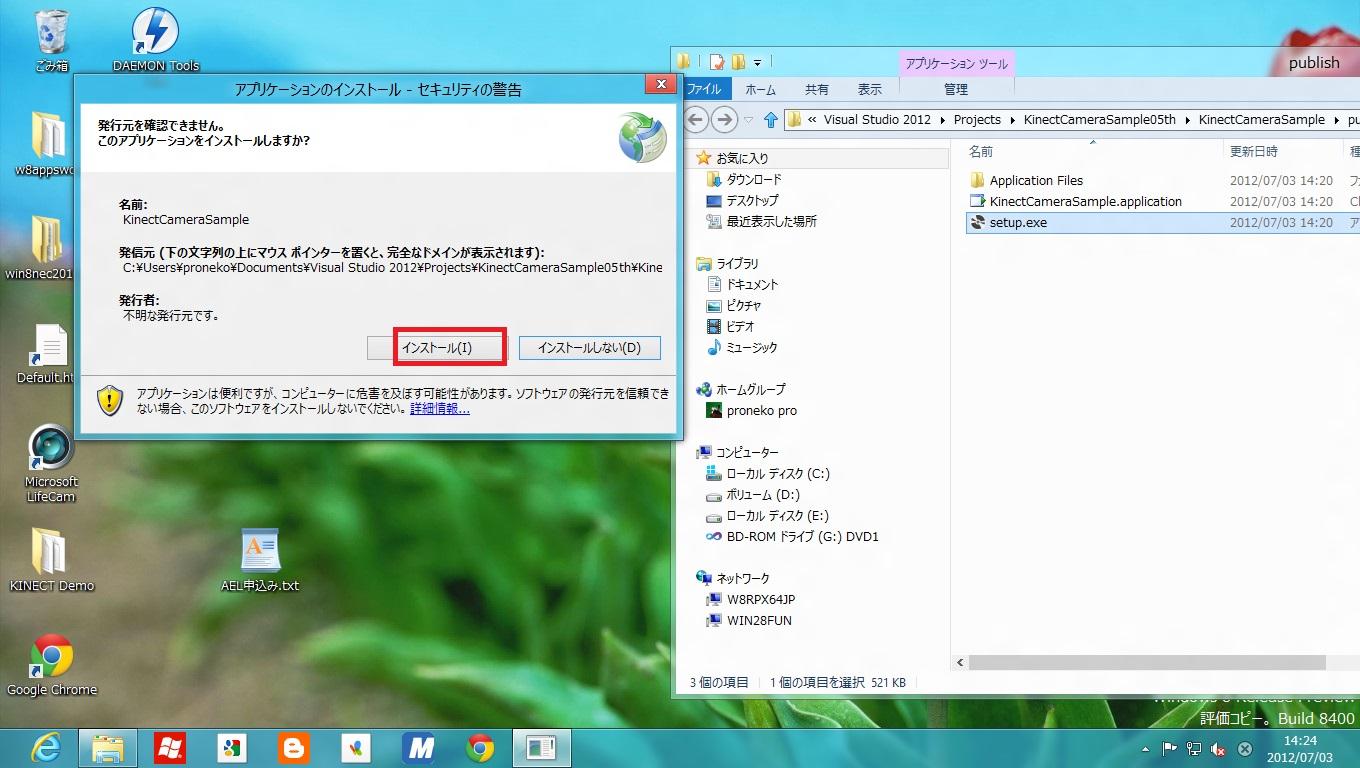Click the horizontal scrollbar in the file list
The image size is (1360, 768).
click(1147, 662)
